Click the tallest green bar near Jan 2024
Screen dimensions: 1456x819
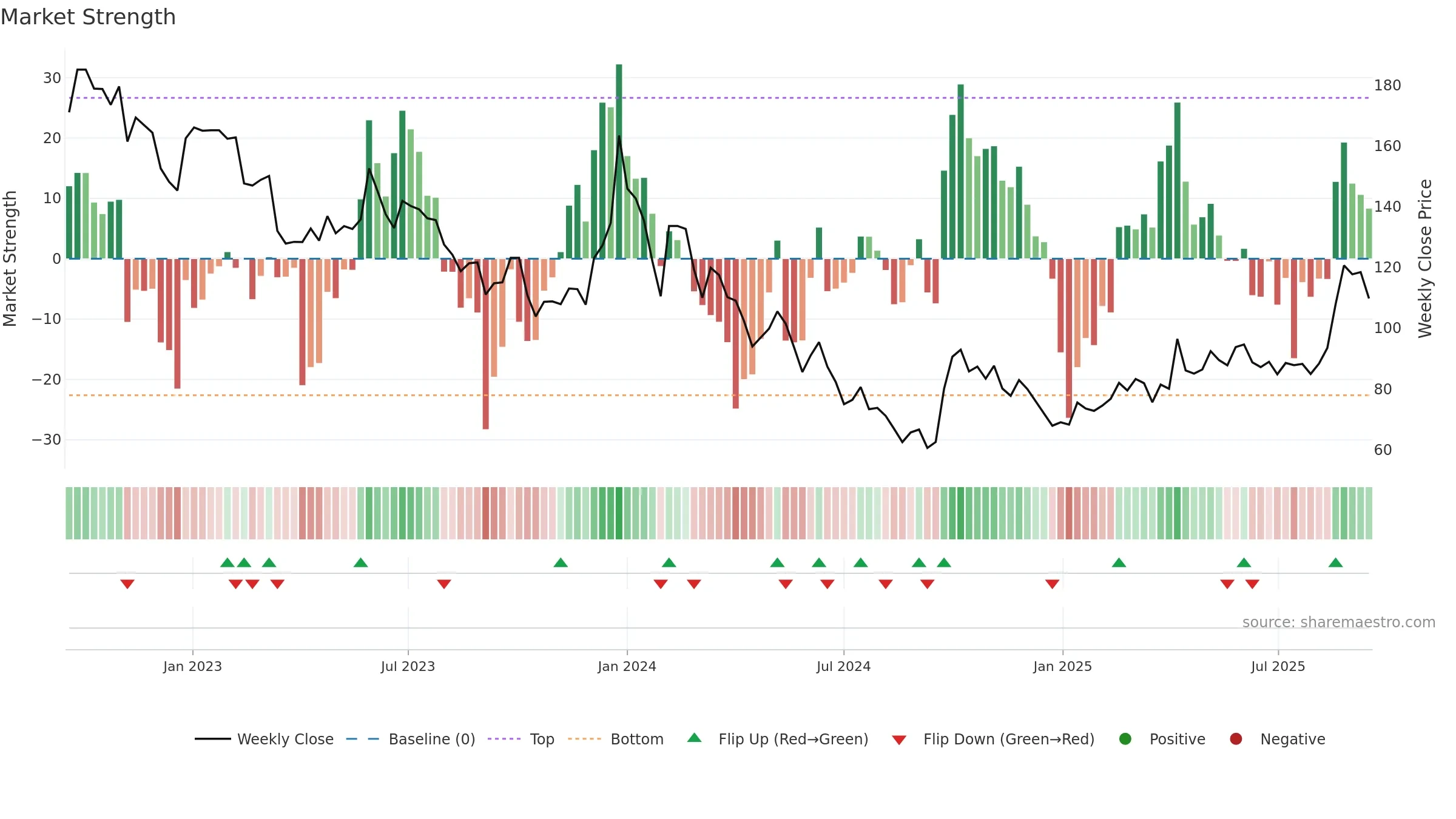pyautogui.click(x=619, y=161)
